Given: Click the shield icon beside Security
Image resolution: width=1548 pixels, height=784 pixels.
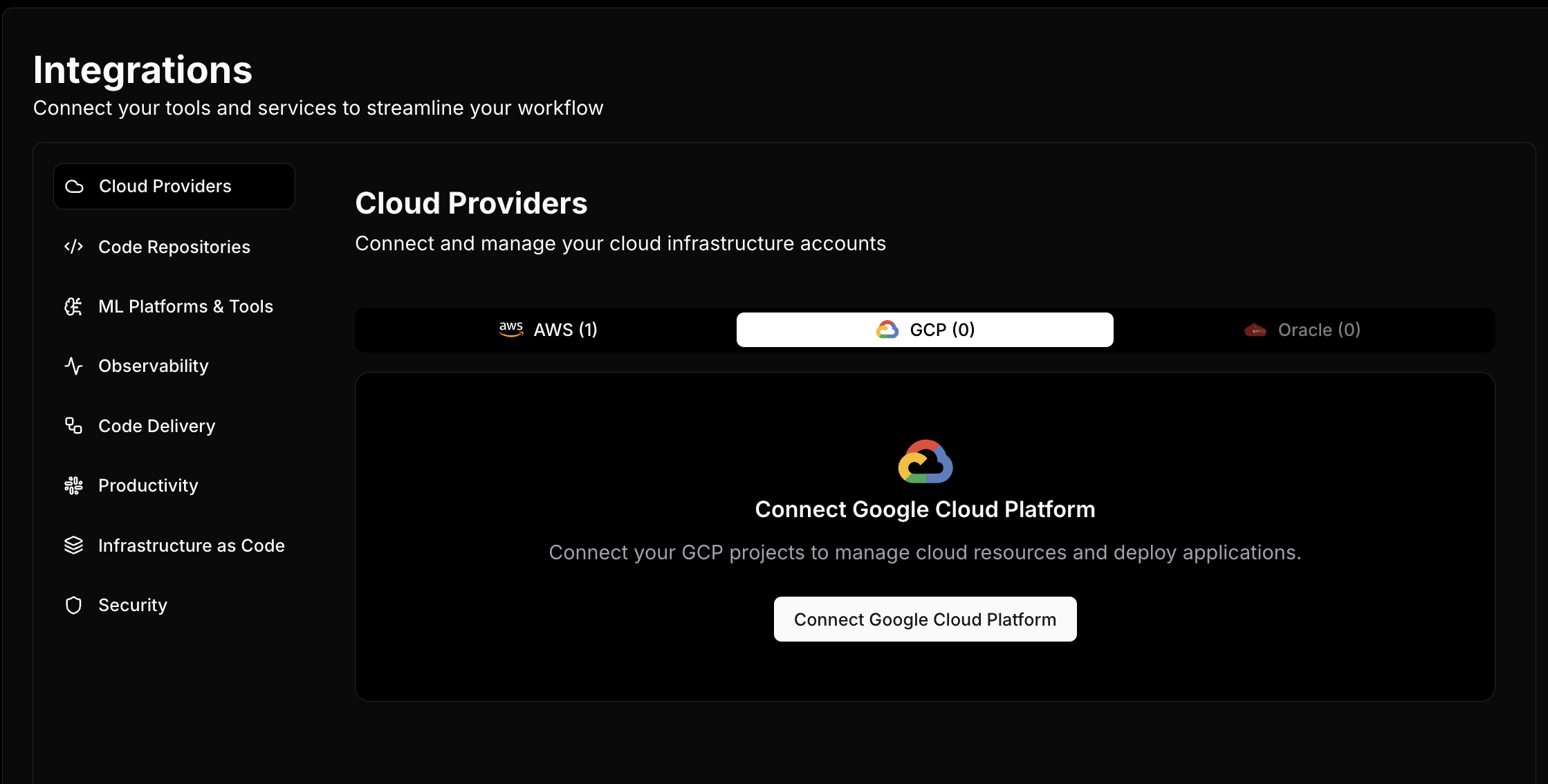Looking at the screenshot, I should [x=74, y=604].
